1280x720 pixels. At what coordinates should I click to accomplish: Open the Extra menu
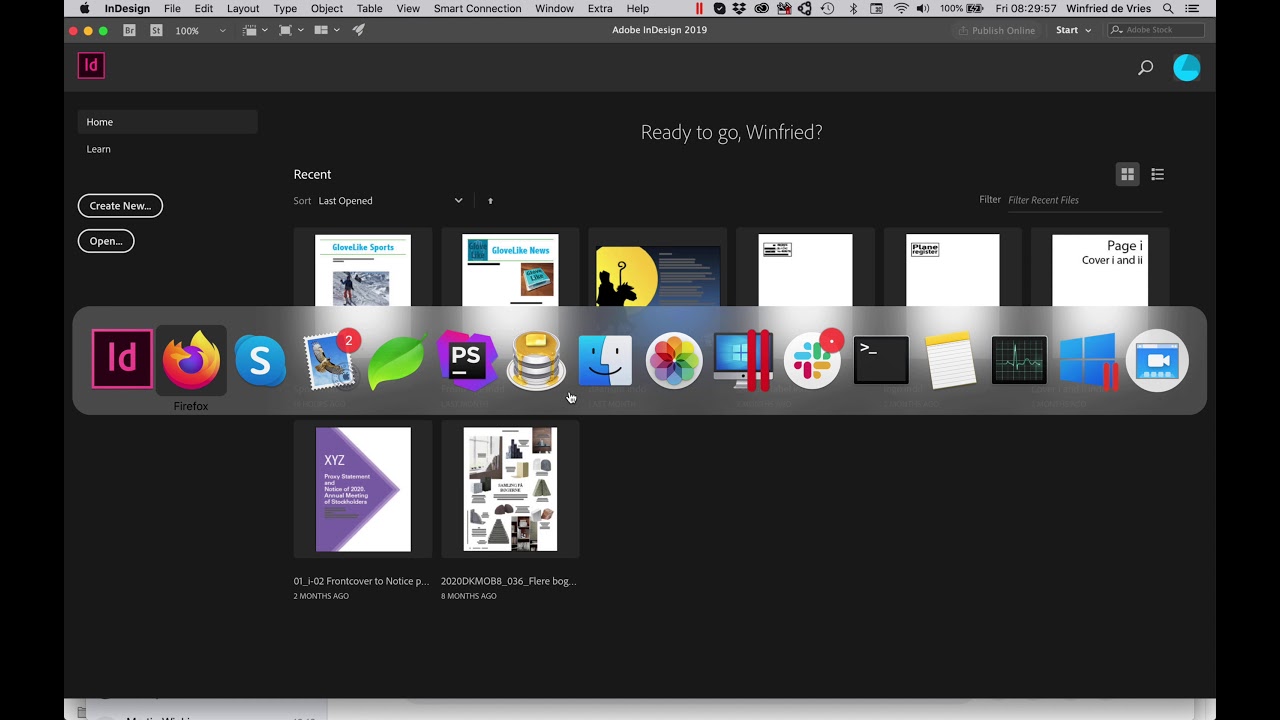(600, 8)
